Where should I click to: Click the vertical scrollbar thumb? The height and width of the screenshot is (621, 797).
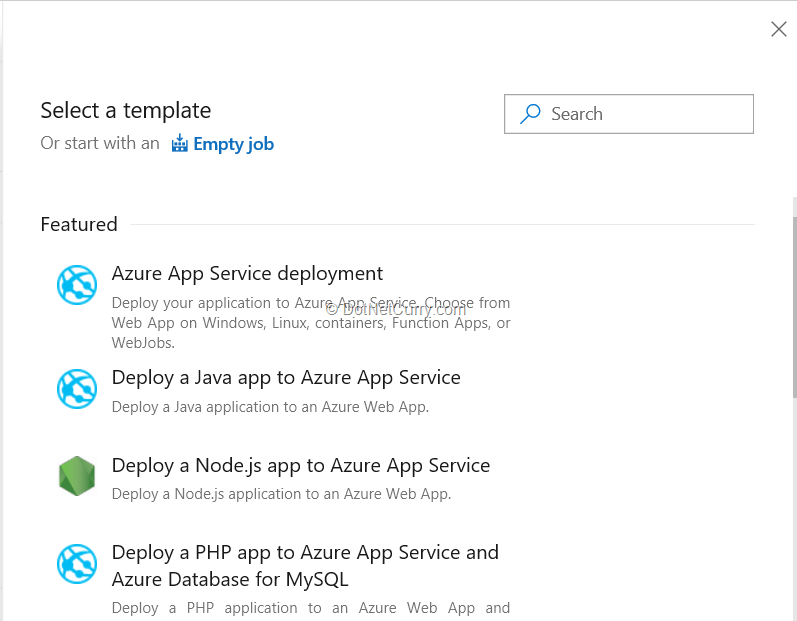794,307
